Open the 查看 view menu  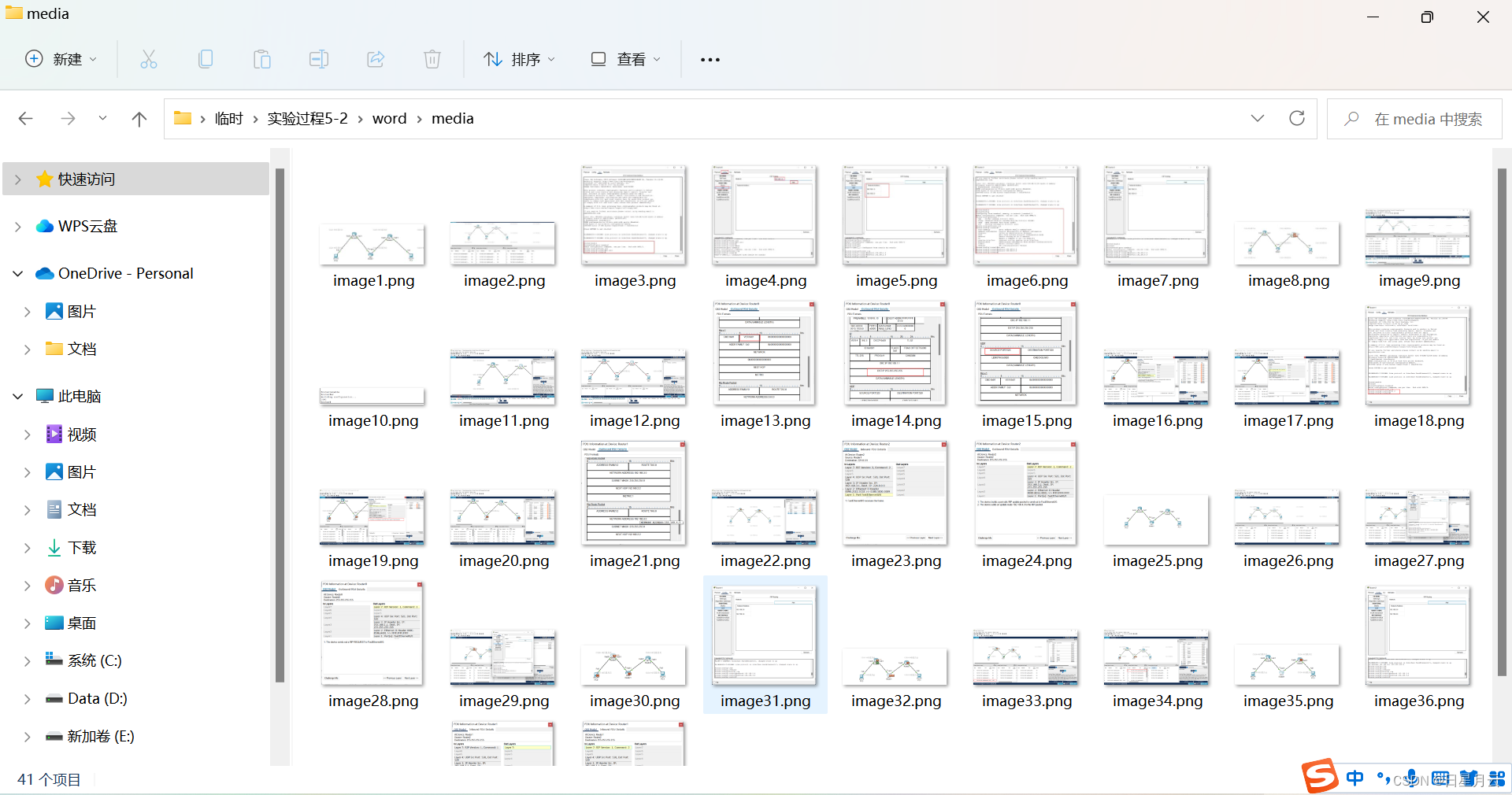[x=626, y=59]
